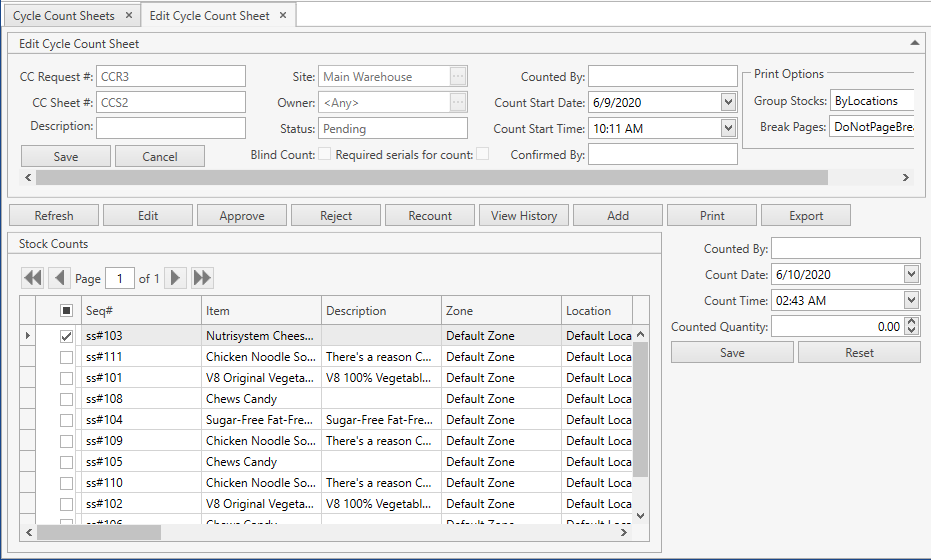Screen dimensions: 931x560
Task: Jump to last page of stock counts
Action: tap(203, 278)
